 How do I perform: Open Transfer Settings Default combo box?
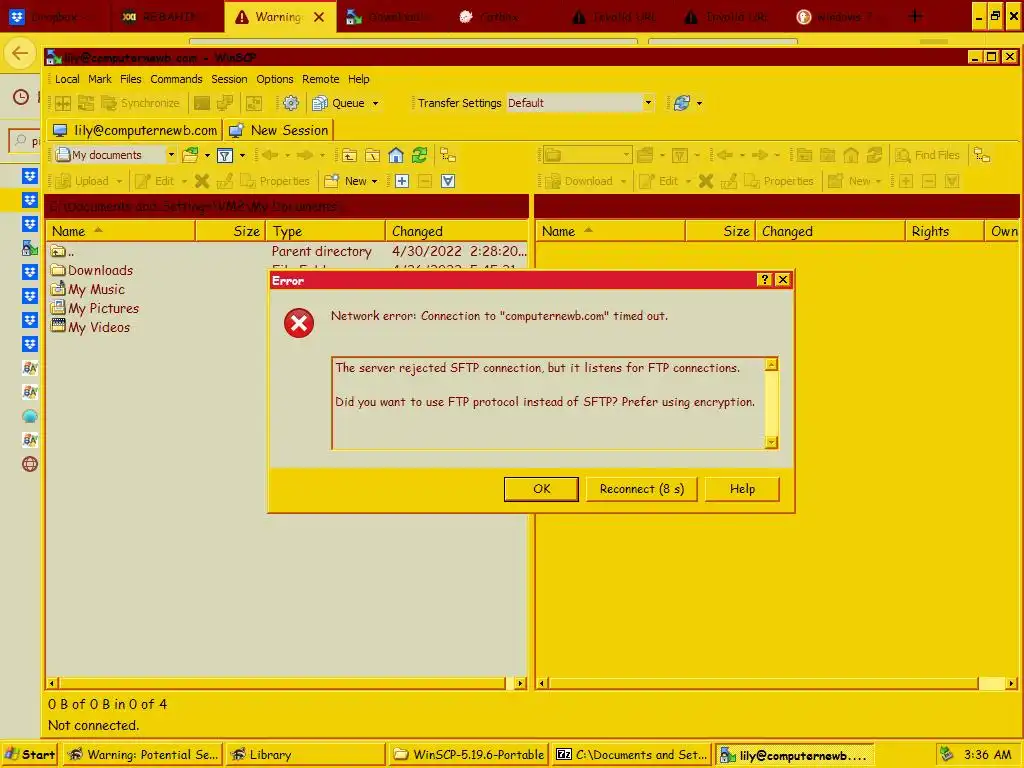[x=580, y=103]
